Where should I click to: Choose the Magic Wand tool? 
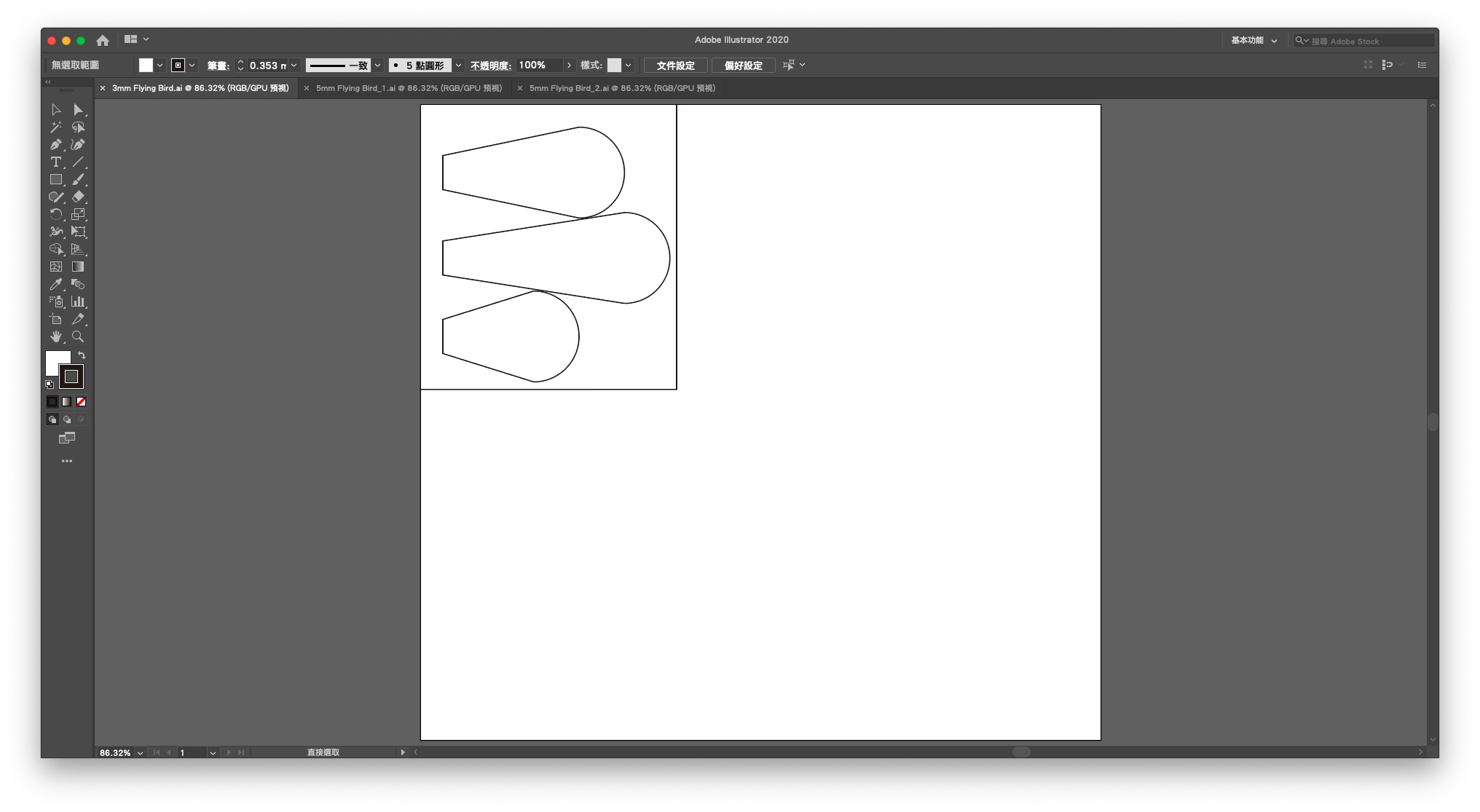[56, 127]
